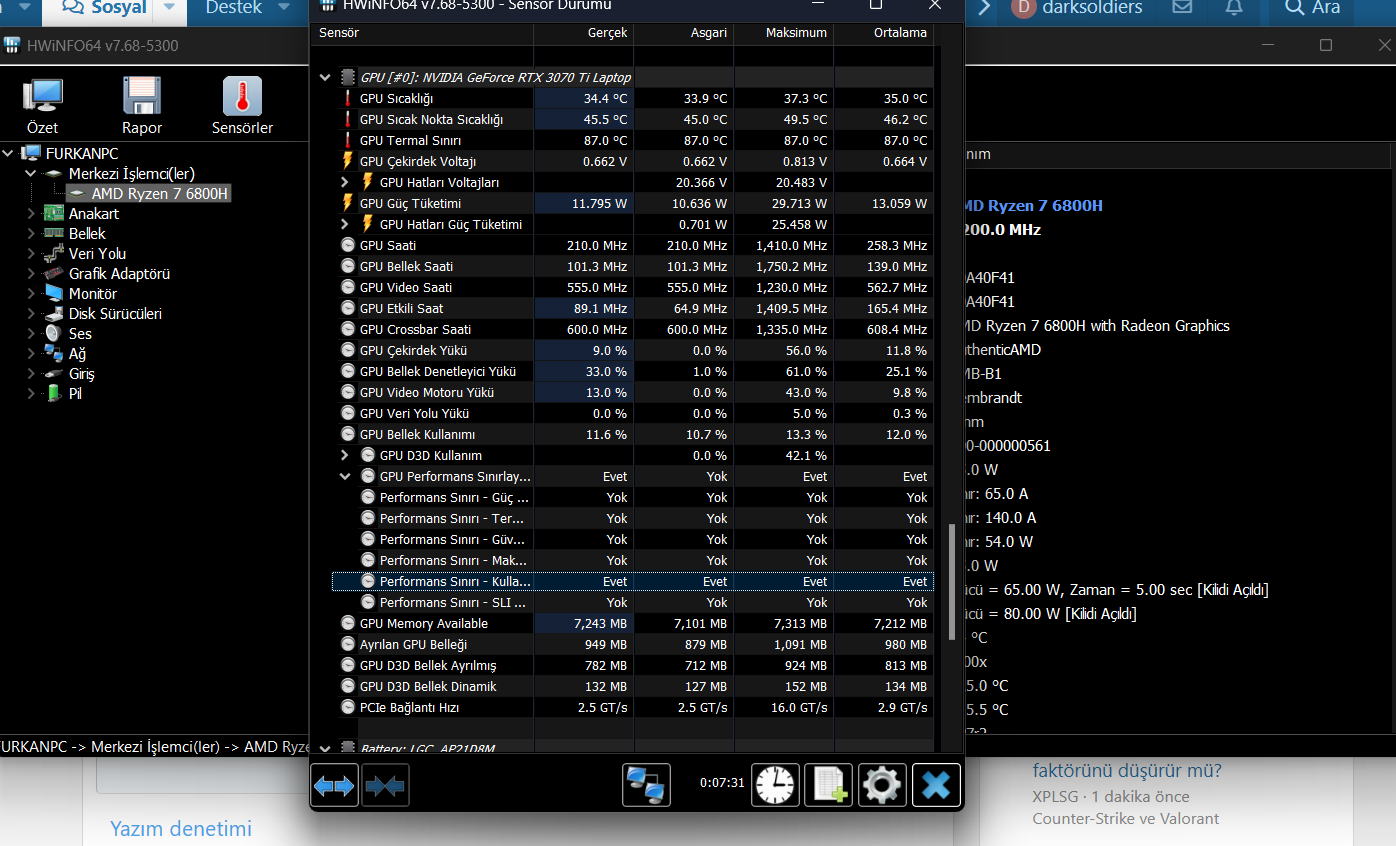
Task: Expand the Bellek tree node
Action: coord(30,233)
